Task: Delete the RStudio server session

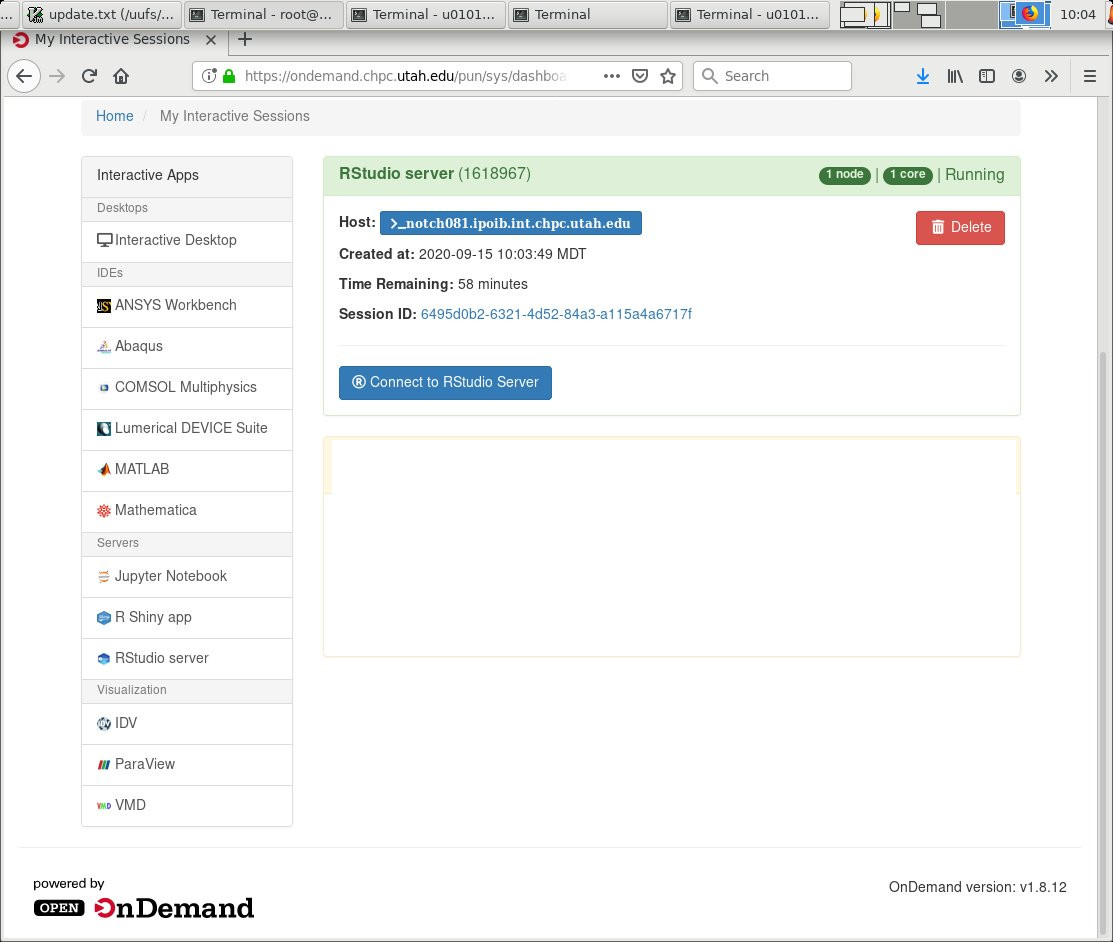Action: tap(960, 227)
